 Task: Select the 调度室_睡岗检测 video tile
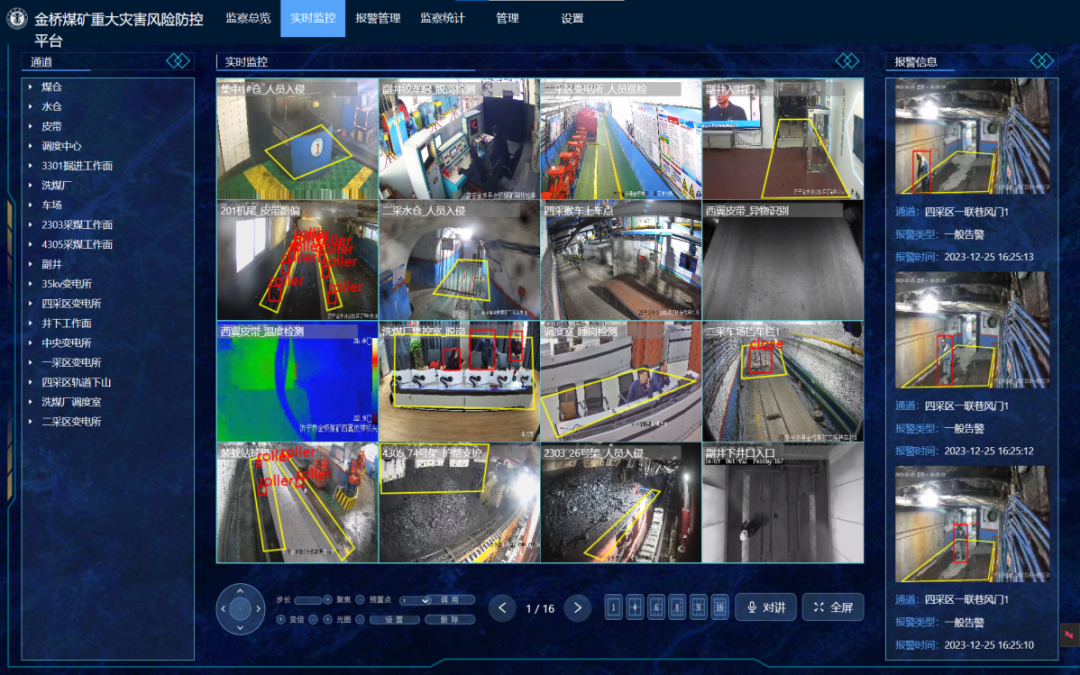tap(621, 381)
